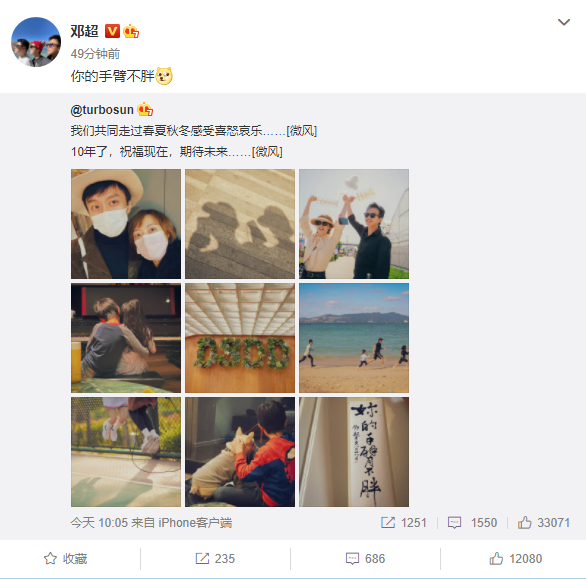Screen dimensions: 586x579
Task: View the beach running photo
Action: tap(354, 338)
